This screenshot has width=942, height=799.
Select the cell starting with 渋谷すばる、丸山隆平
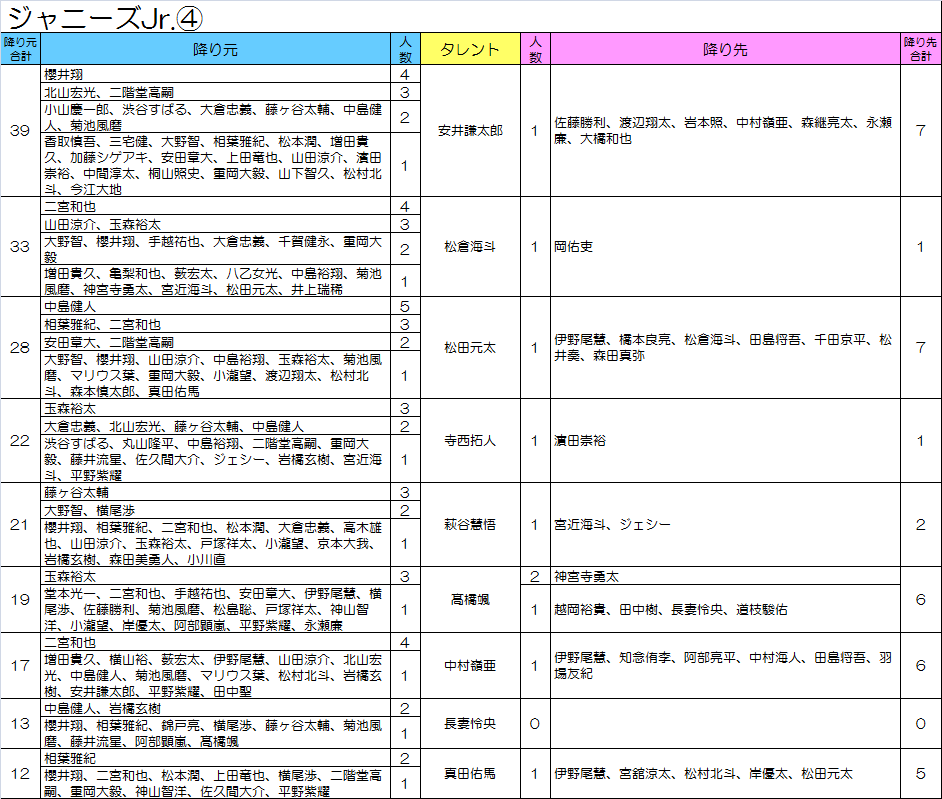pos(216,459)
